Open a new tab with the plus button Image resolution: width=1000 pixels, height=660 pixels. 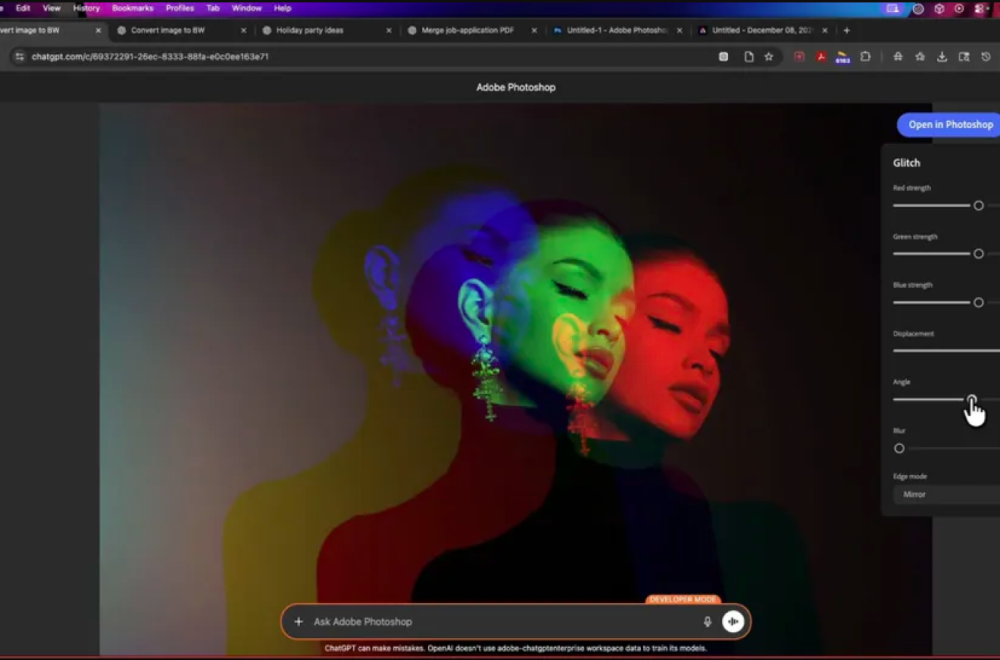pyautogui.click(x=846, y=30)
